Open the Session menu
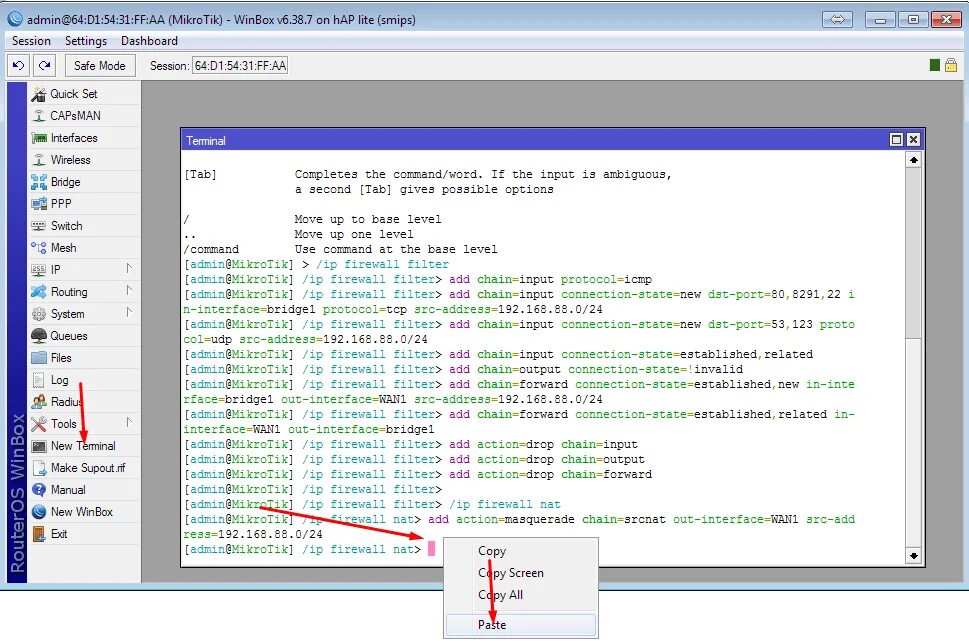This screenshot has width=969, height=641. (31, 41)
